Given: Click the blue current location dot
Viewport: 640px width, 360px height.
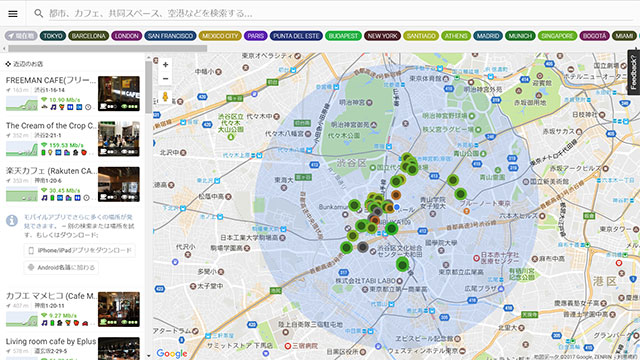Looking at the screenshot, I should coord(396,207).
